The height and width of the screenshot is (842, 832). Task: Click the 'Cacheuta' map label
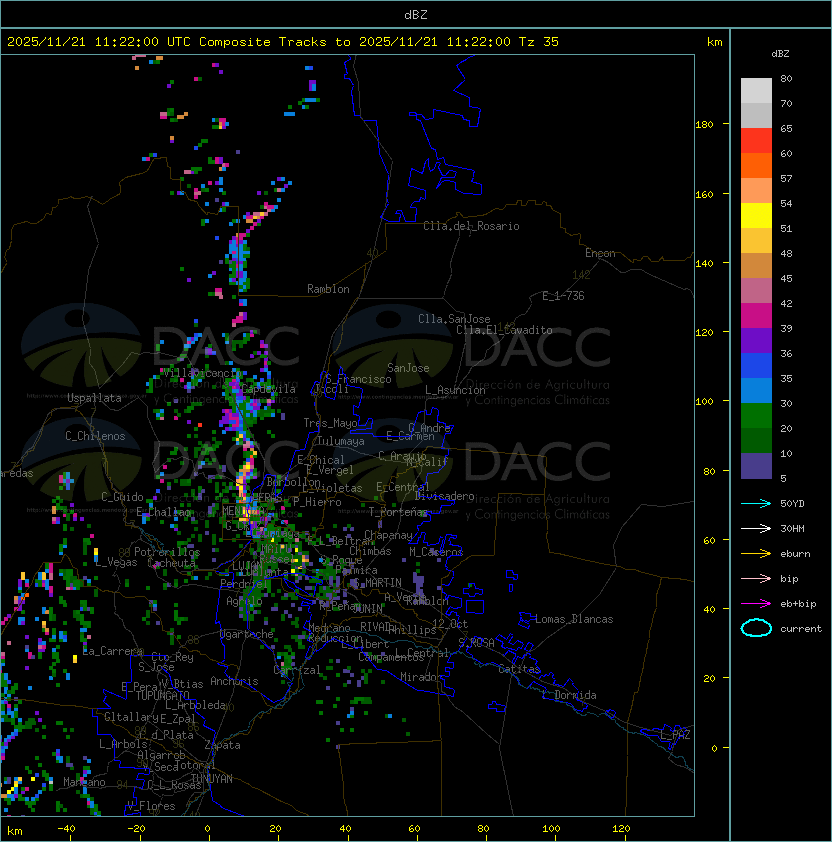pyautogui.click(x=172, y=563)
